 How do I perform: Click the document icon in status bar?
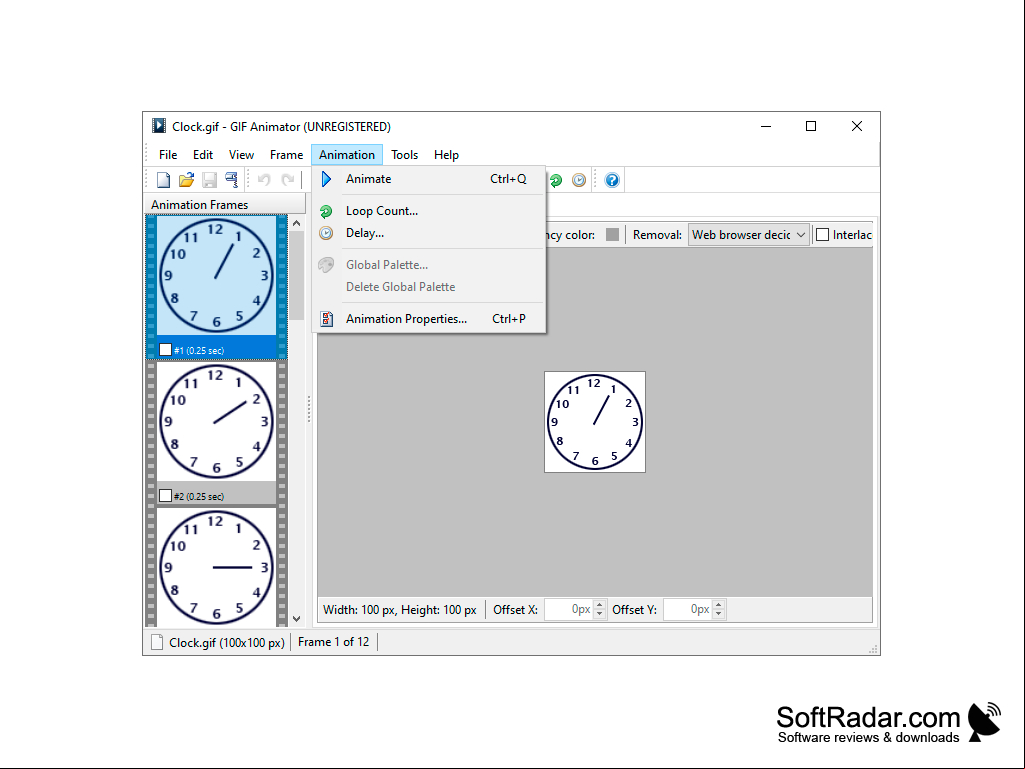click(157, 642)
